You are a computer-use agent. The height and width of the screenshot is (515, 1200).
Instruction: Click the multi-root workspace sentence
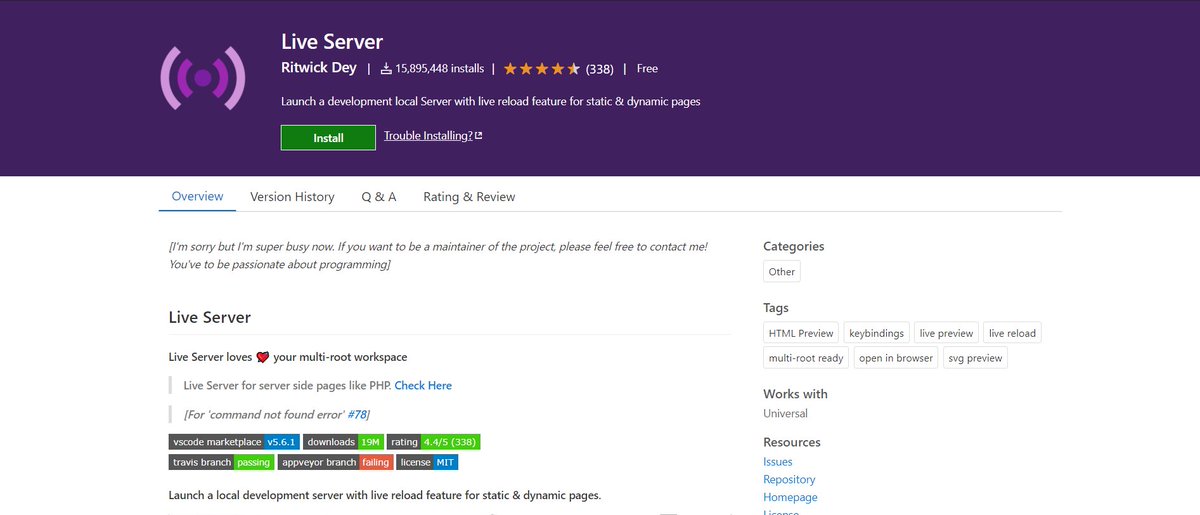(x=288, y=357)
